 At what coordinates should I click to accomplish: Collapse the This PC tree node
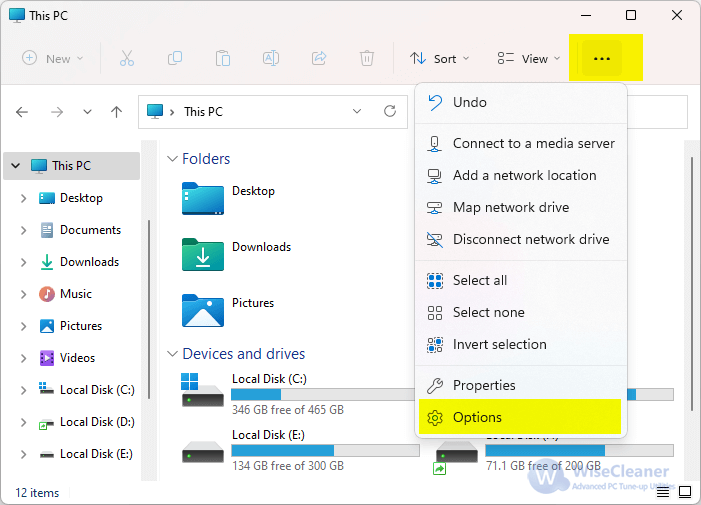pos(16,166)
